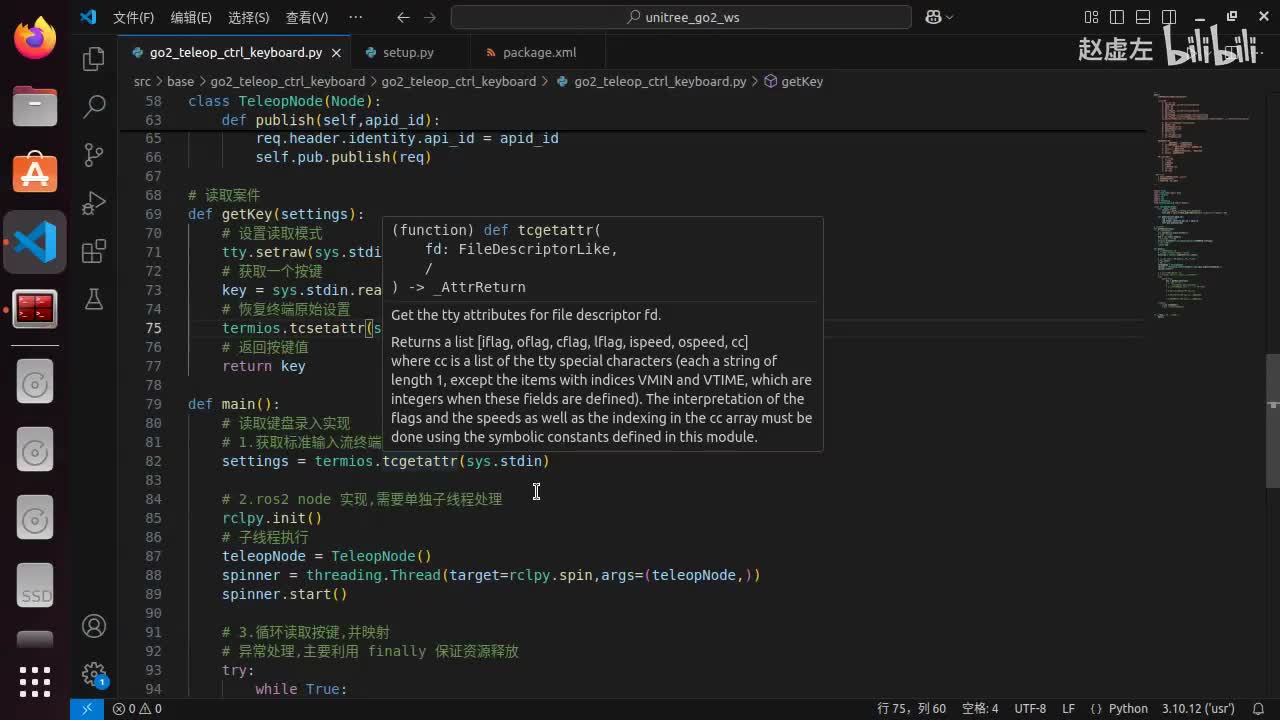Screen dimensions: 1280x720
Task: Expand the base breadcrumb
Action: pyautogui.click(x=180, y=81)
